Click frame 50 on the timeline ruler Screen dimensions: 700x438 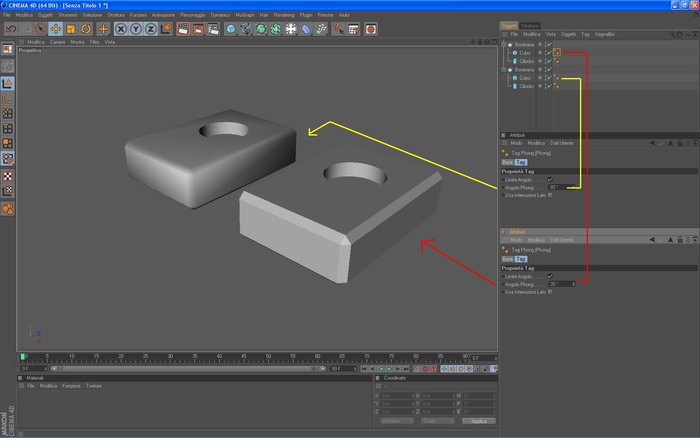pos(268,357)
